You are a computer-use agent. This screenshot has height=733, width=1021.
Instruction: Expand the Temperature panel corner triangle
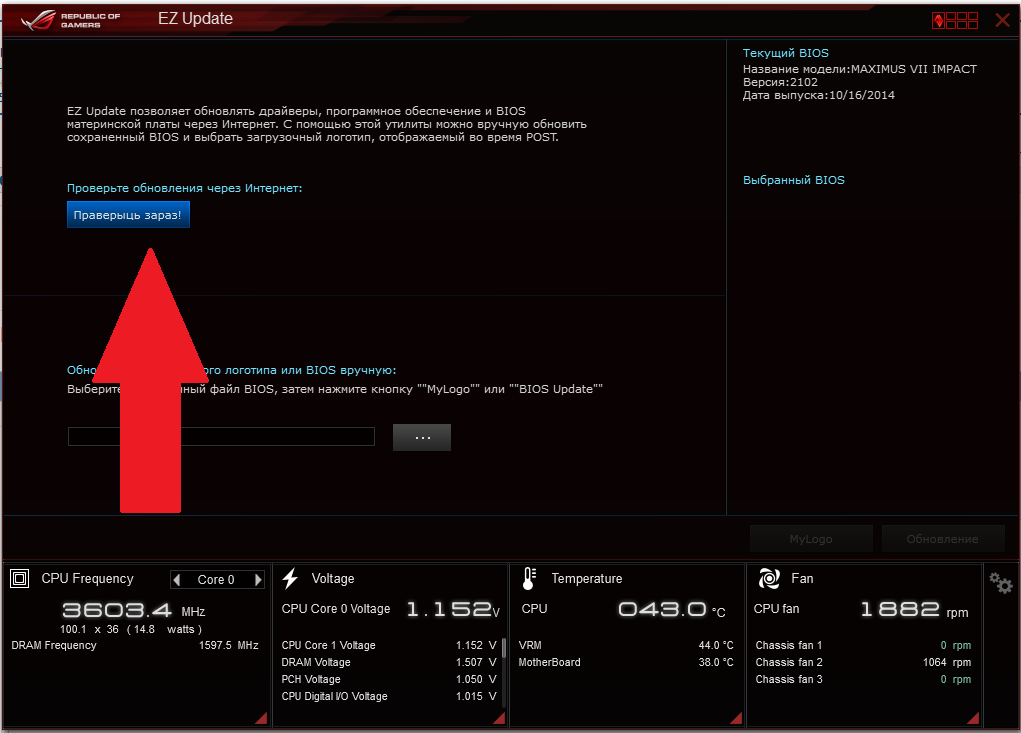[x=736, y=718]
